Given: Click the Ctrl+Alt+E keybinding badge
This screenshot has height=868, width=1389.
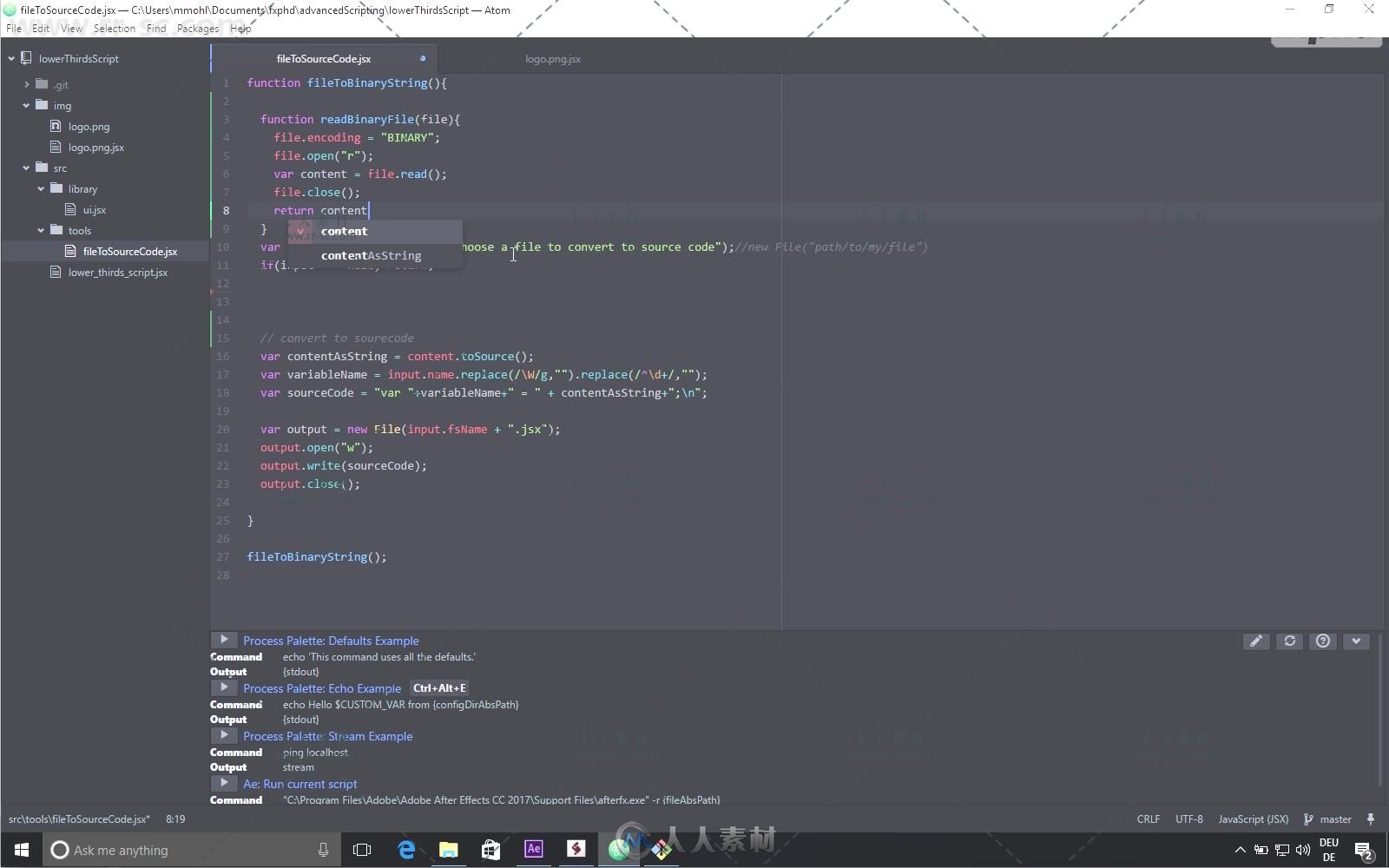Looking at the screenshot, I should click(439, 687).
